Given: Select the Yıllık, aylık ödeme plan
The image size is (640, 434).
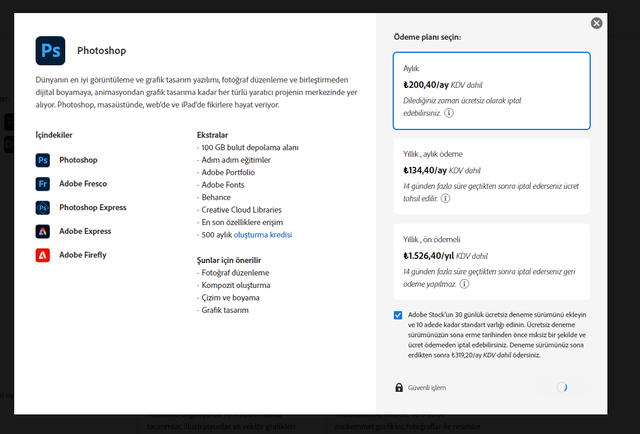Looking at the screenshot, I should [490, 176].
